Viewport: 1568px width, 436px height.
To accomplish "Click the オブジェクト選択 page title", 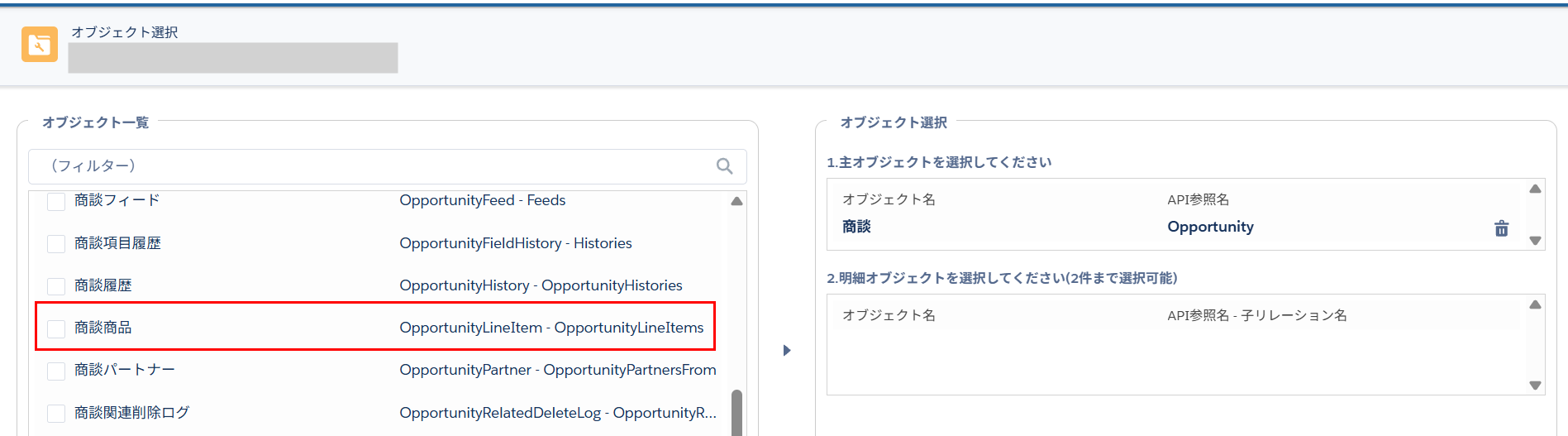I will pyautogui.click(x=125, y=32).
